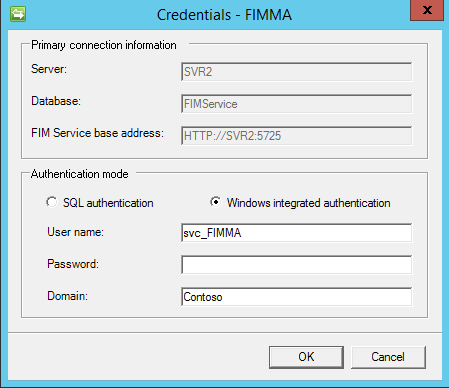Click the "Primary connection information" group label

click(x=104, y=45)
